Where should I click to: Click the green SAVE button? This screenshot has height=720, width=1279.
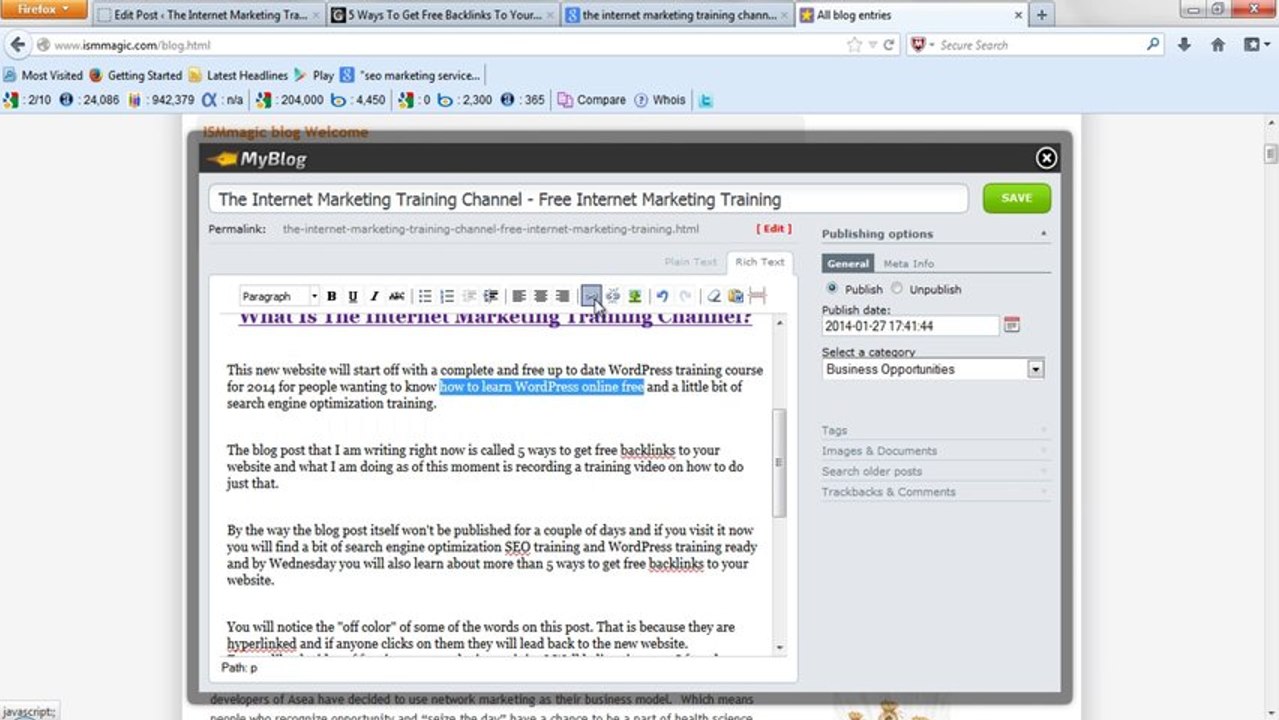[x=1016, y=198]
